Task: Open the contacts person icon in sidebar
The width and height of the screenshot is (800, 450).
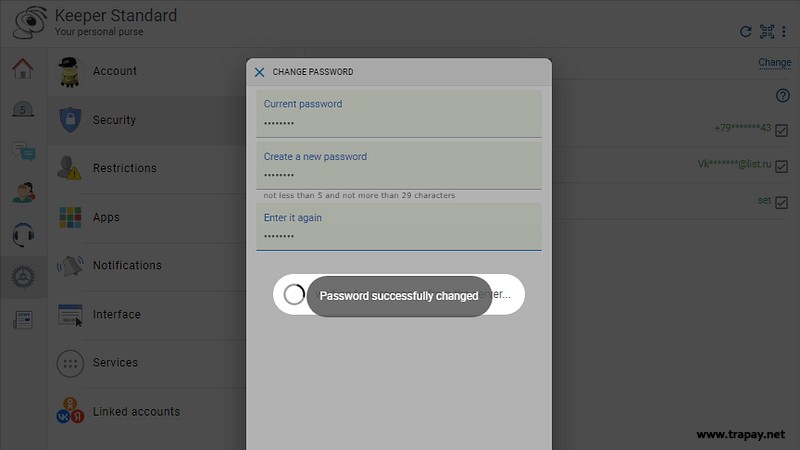Action: [22, 193]
